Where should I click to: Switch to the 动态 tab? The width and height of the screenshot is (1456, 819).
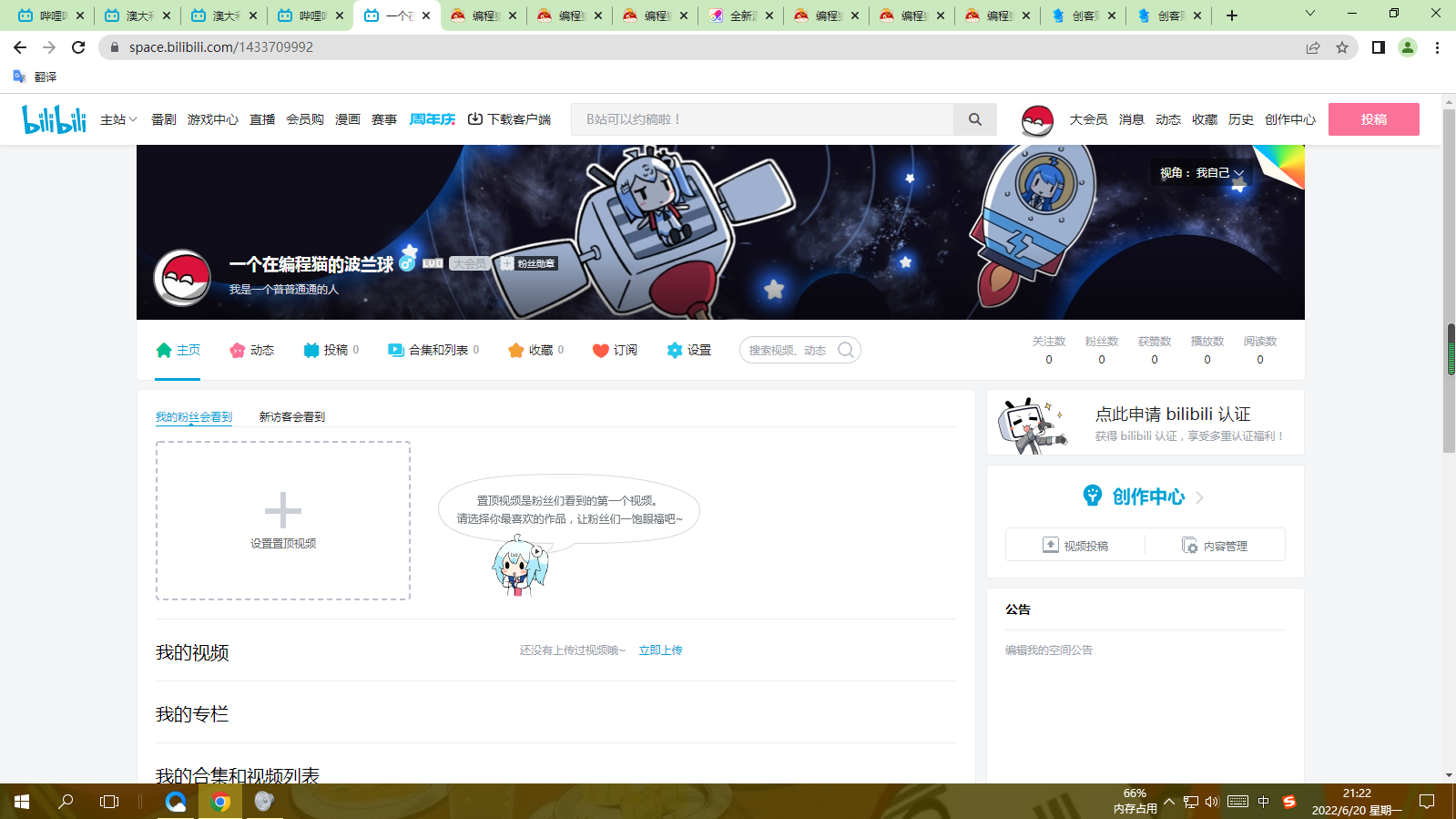click(x=252, y=350)
